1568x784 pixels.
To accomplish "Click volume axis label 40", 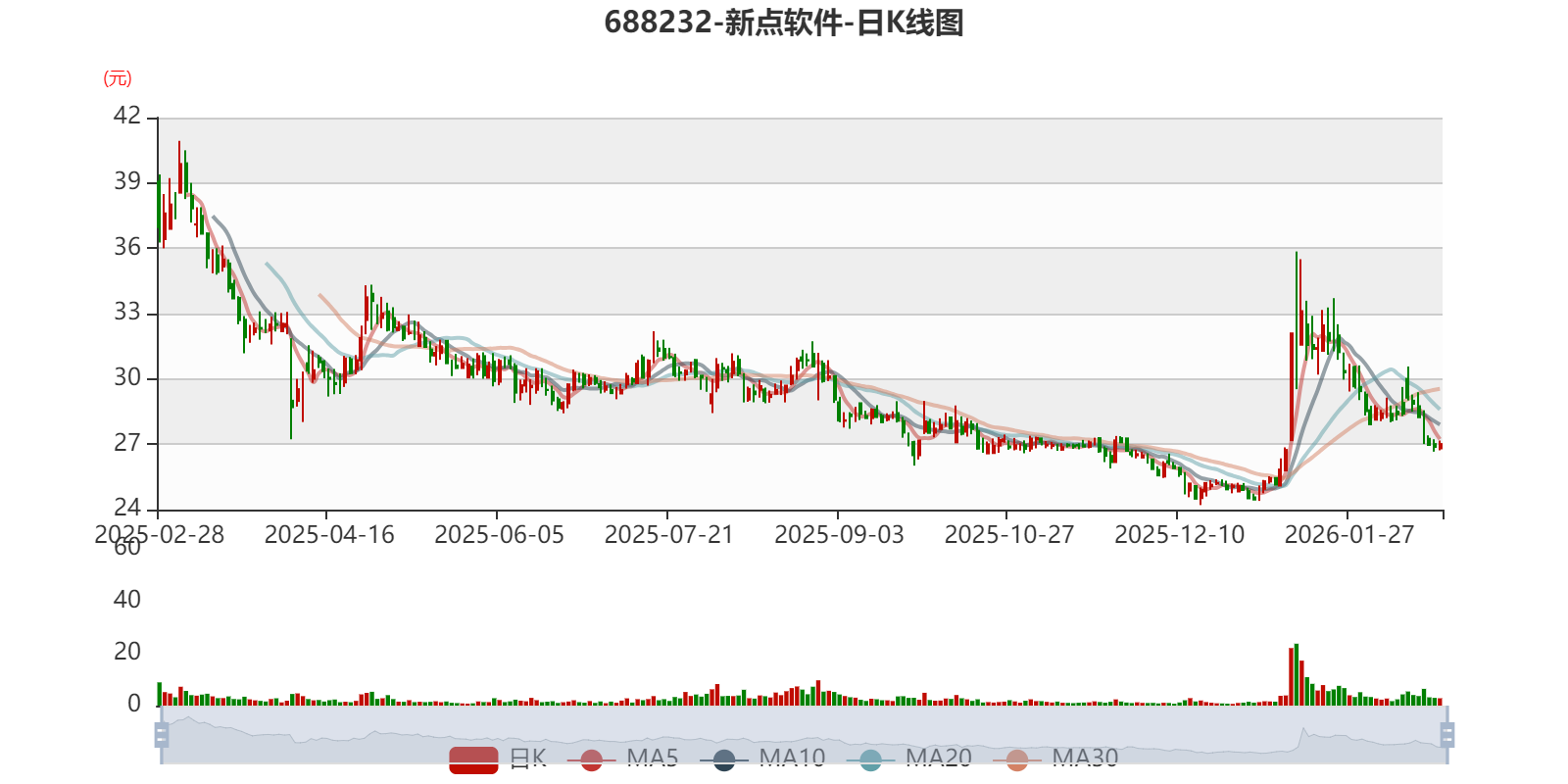I will pos(127,600).
